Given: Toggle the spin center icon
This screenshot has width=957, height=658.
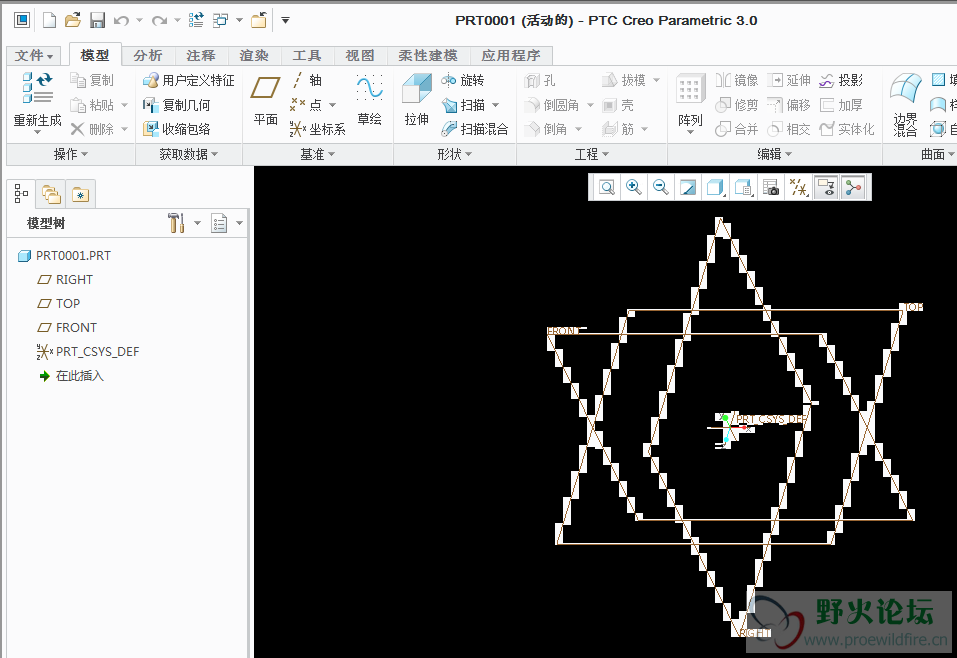Looking at the screenshot, I should [854, 187].
